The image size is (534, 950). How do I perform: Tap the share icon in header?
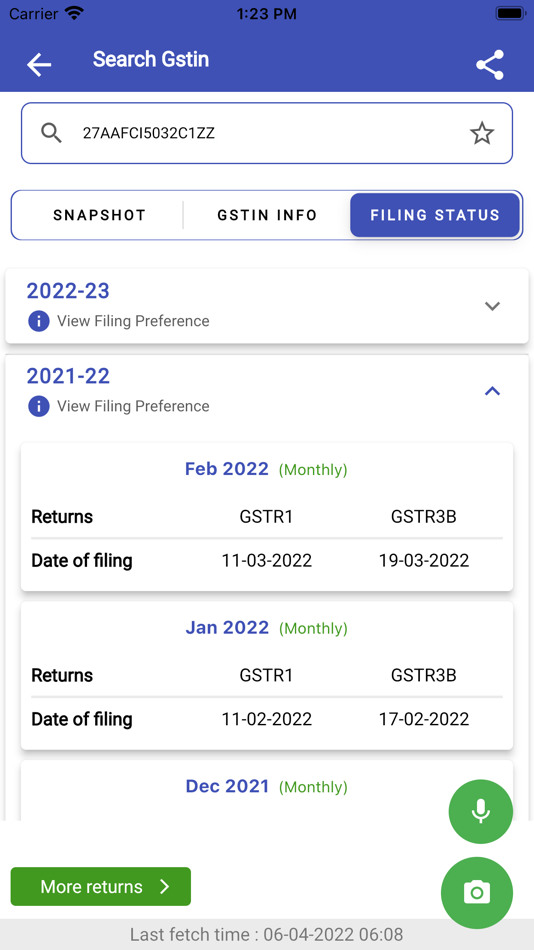pyautogui.click(x=490, y=65)
